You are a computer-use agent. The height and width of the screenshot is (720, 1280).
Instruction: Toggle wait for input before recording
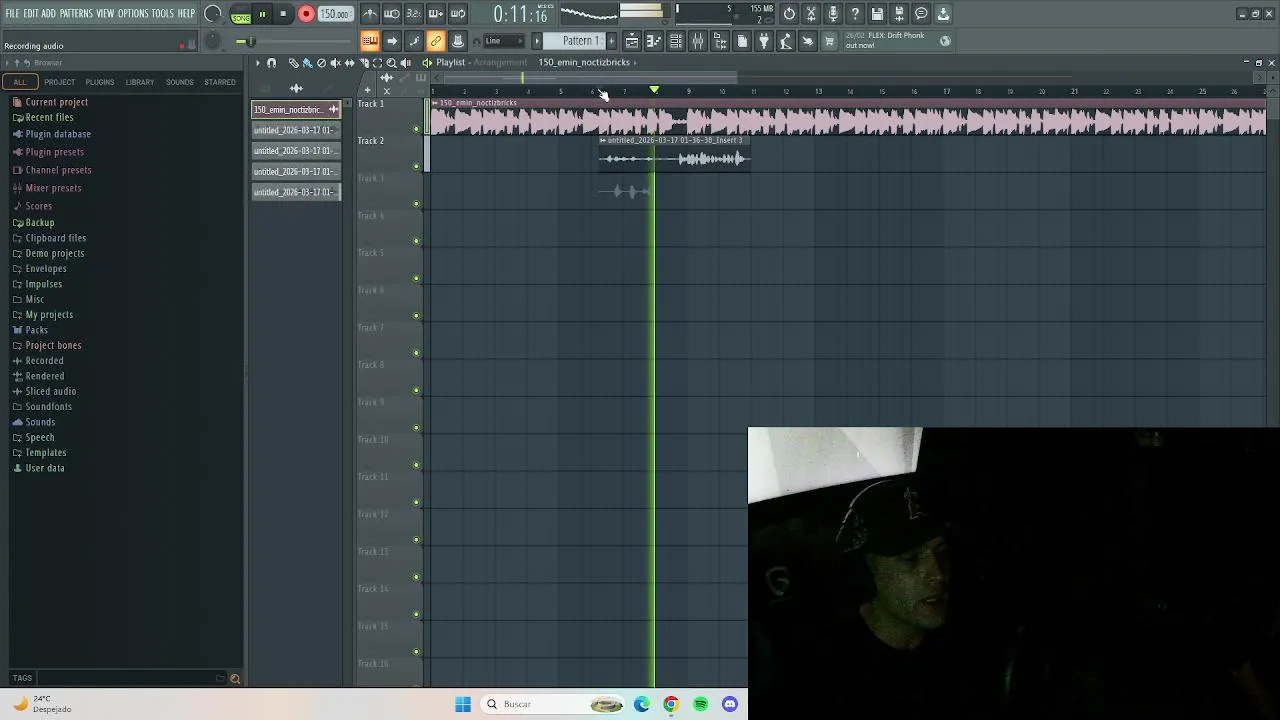click(x=392, y=14)
